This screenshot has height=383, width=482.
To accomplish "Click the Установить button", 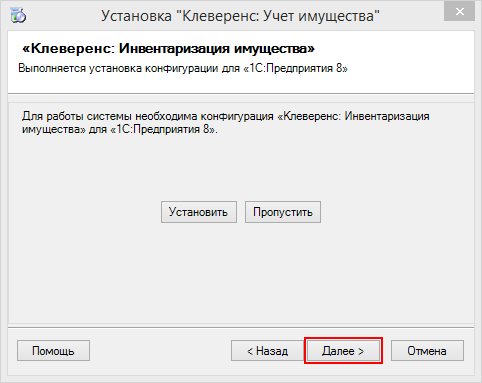I will click(x=199, y=212).
